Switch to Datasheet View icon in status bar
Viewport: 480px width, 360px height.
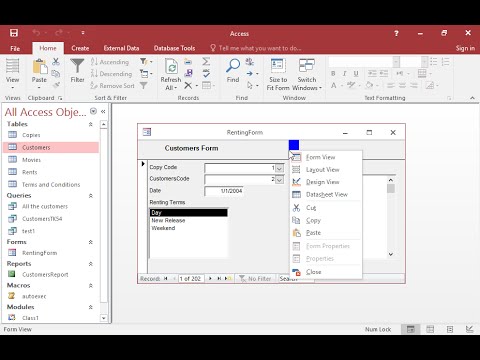pyautogui.click(x=430, y=329)
